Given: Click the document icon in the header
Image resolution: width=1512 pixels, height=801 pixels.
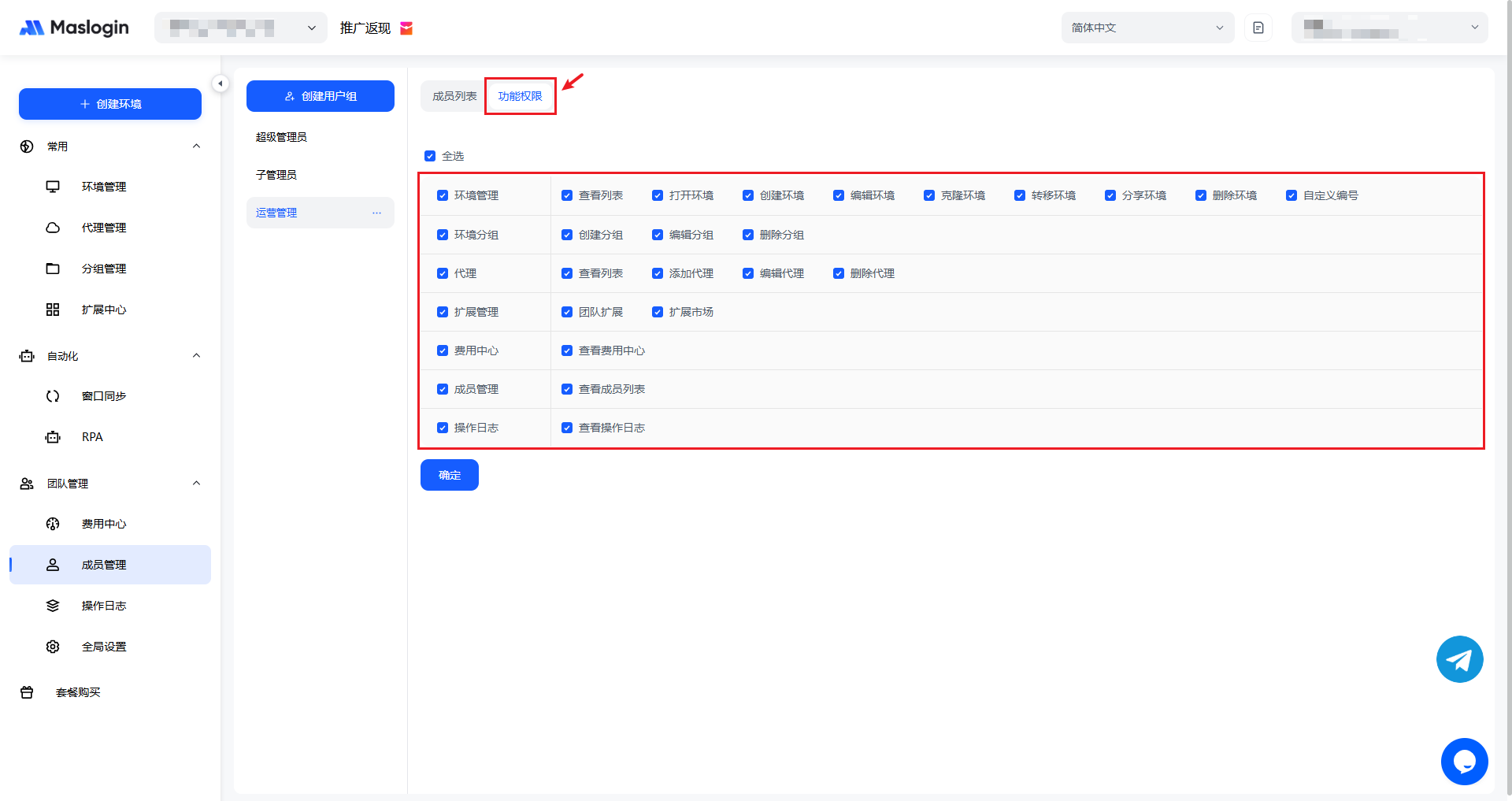Looking at the screenshot, I should tap(1258, 28).
